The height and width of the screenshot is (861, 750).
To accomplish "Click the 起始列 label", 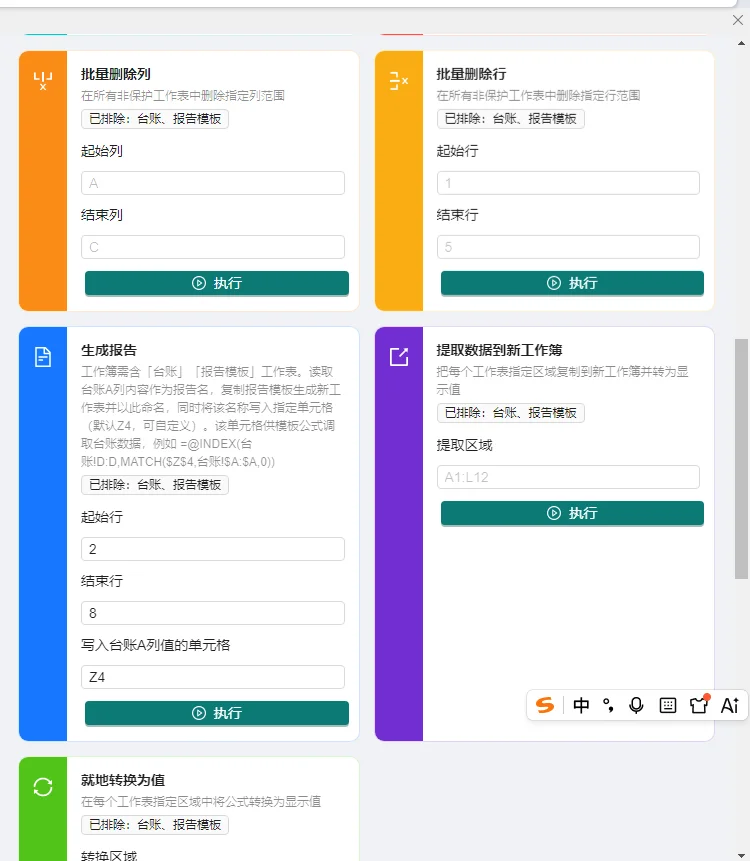I will [102, 151].
